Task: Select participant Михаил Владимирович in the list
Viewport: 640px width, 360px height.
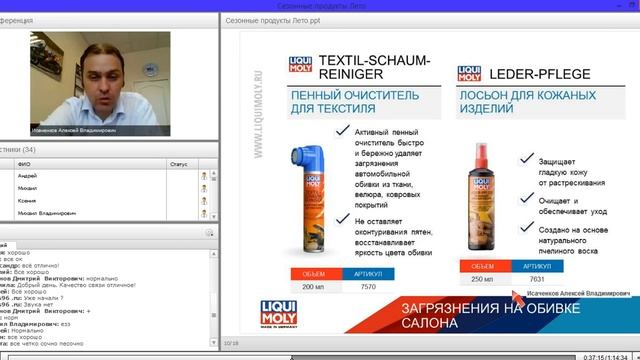Action: pyautogui.click(x=47, y=213)
